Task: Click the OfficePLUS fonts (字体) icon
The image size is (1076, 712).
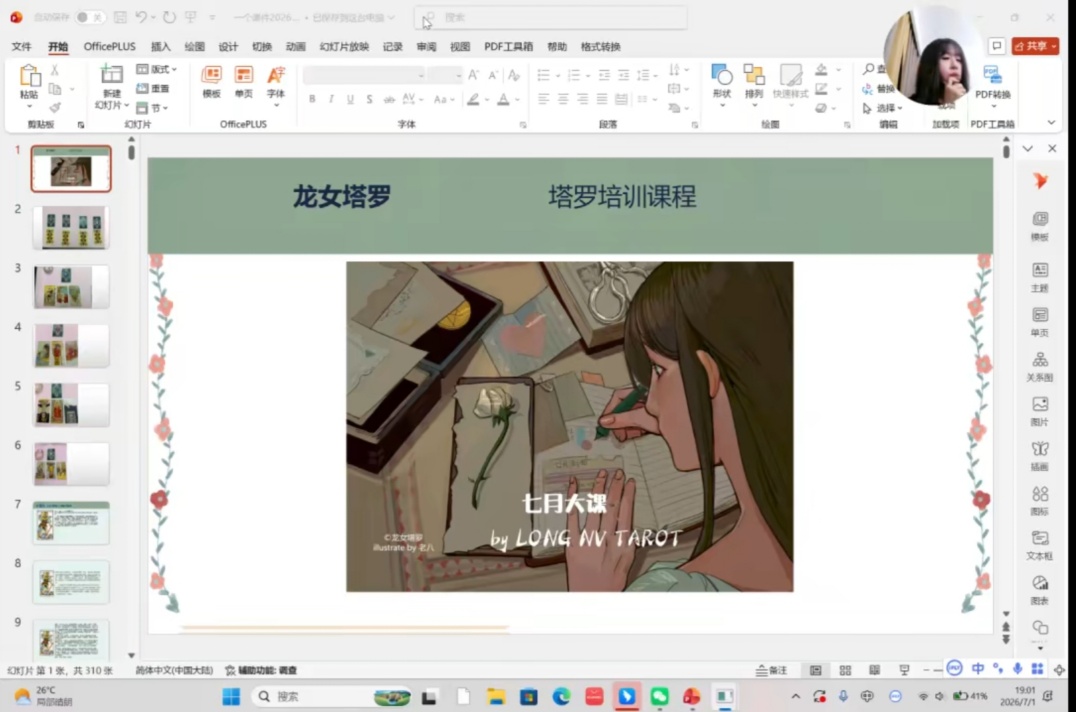Action: [276, 75]
